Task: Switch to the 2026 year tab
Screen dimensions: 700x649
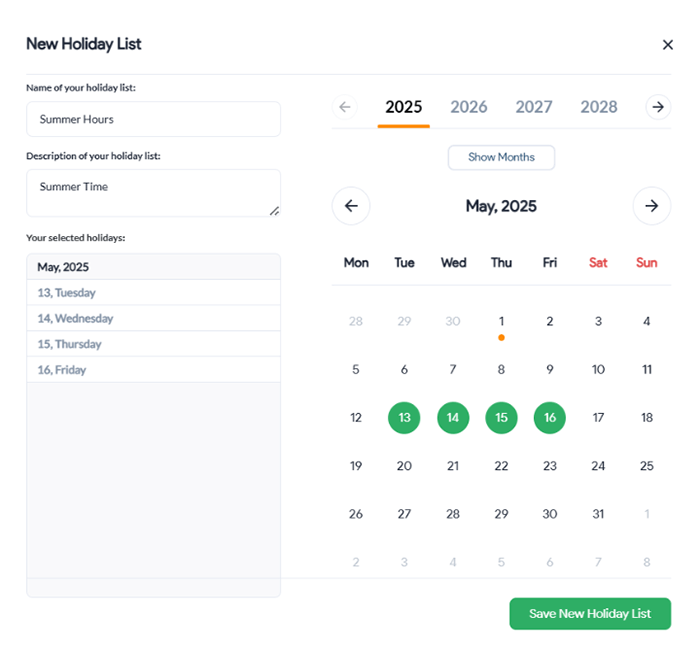Action: [x=469, y=107]
